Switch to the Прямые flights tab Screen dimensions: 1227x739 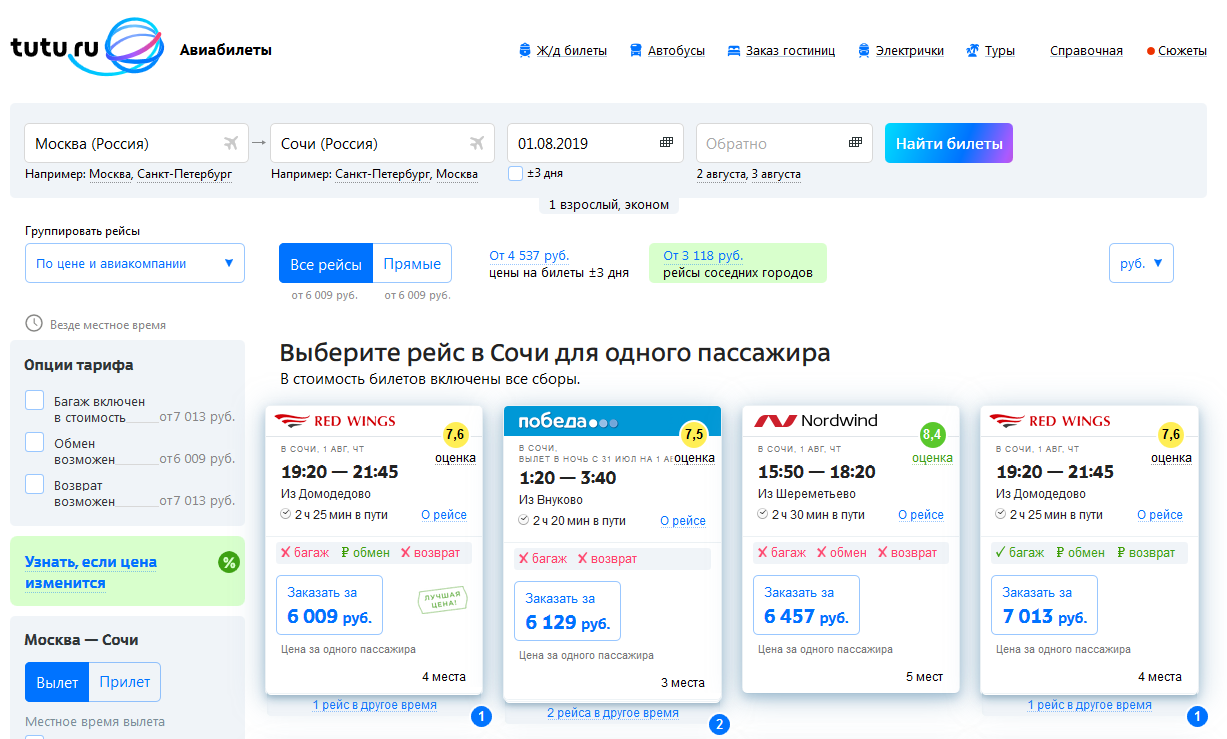click(x=412, y=264)
